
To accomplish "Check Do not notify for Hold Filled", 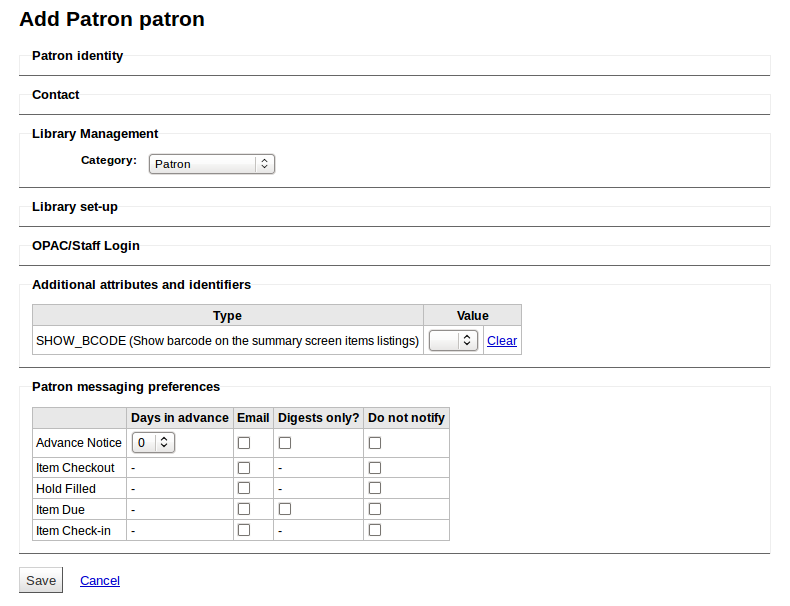I will tap(375, 489).
